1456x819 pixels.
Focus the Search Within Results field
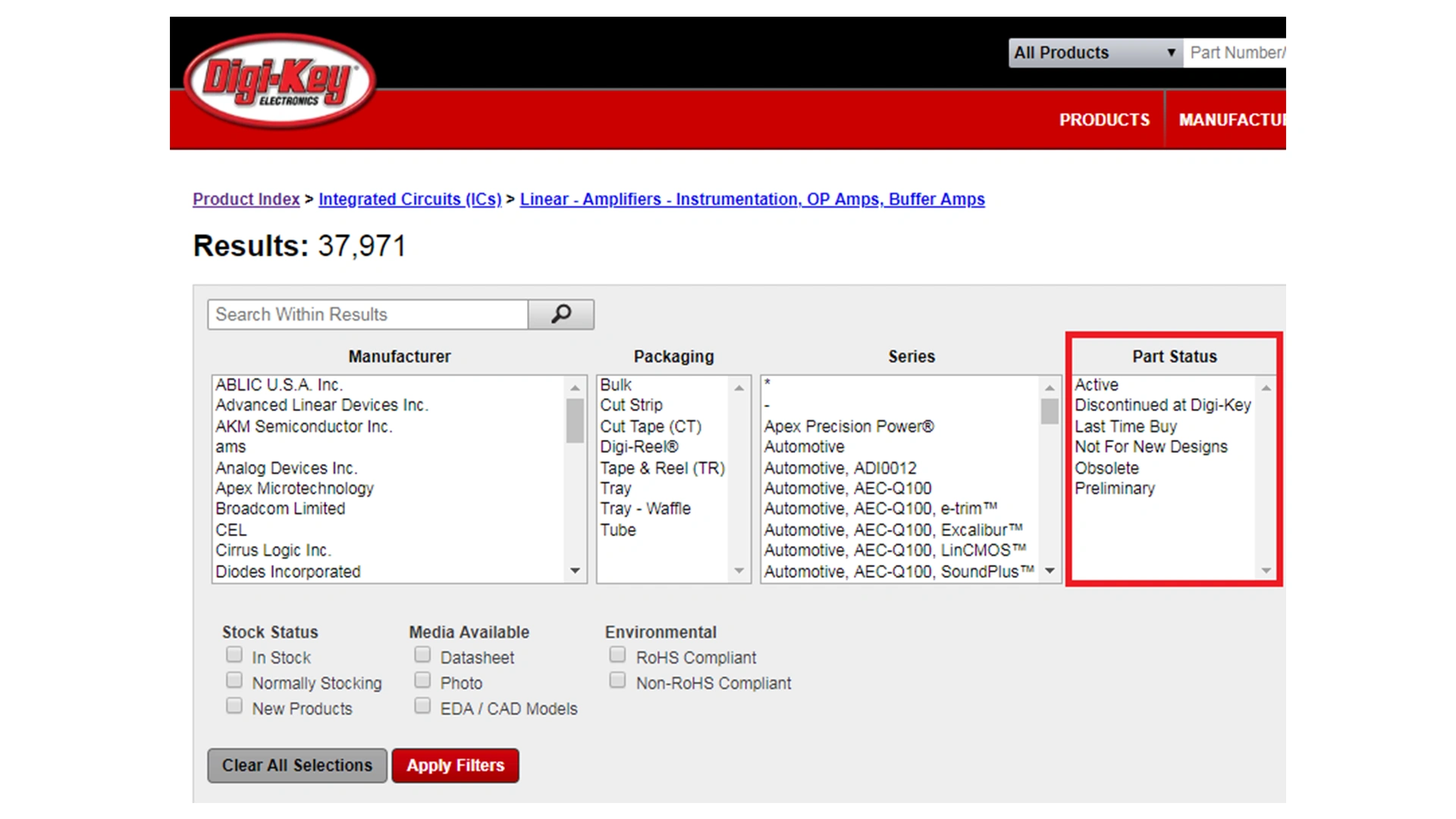pyautogui.click(x=368, y=315)
